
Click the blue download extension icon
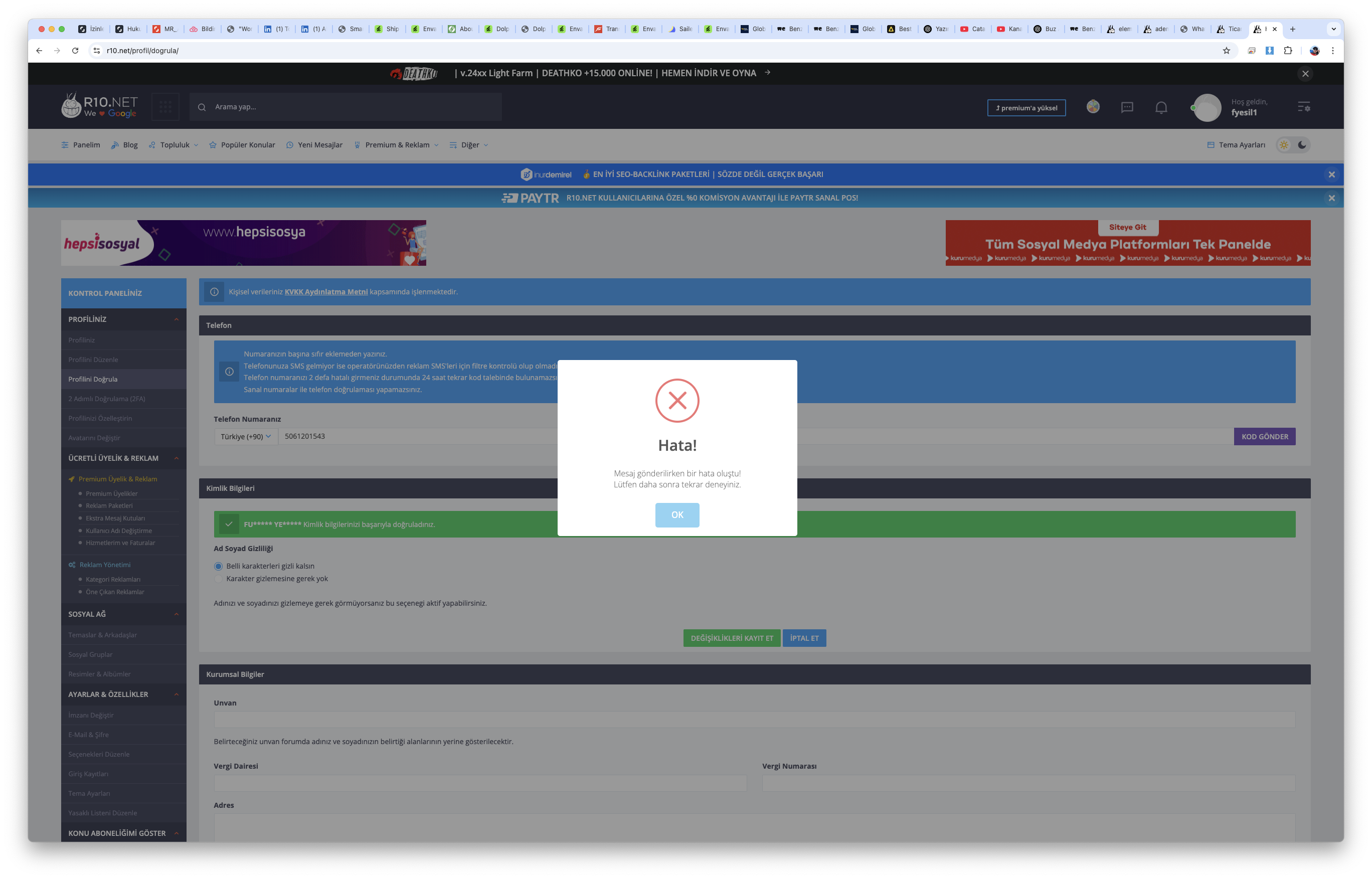(1269, 51)
